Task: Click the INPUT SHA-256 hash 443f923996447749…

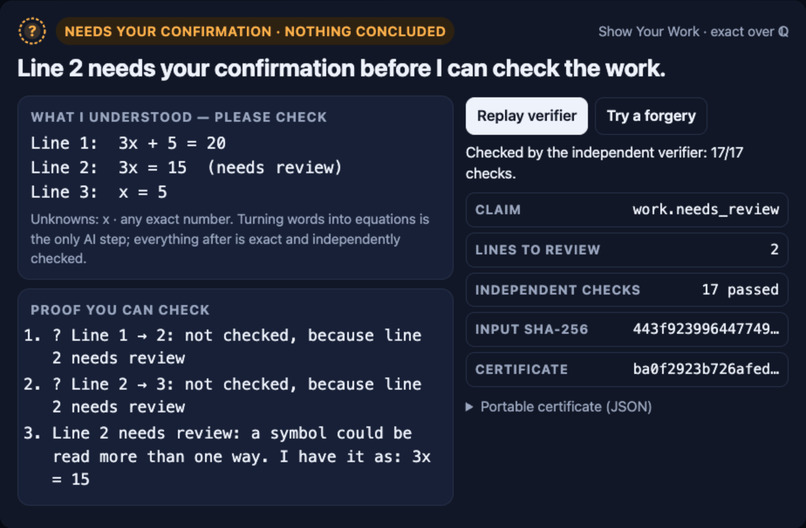Action: pos(706,329)
